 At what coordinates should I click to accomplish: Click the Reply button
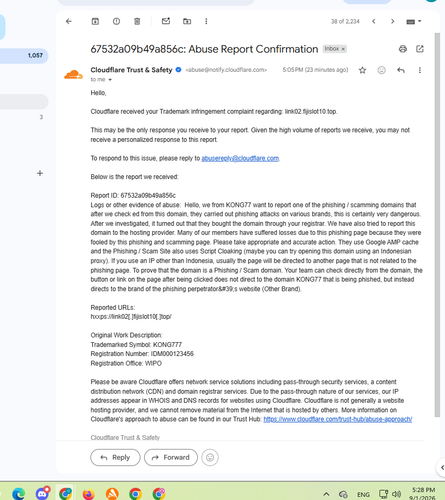click(x=115, y=457)
